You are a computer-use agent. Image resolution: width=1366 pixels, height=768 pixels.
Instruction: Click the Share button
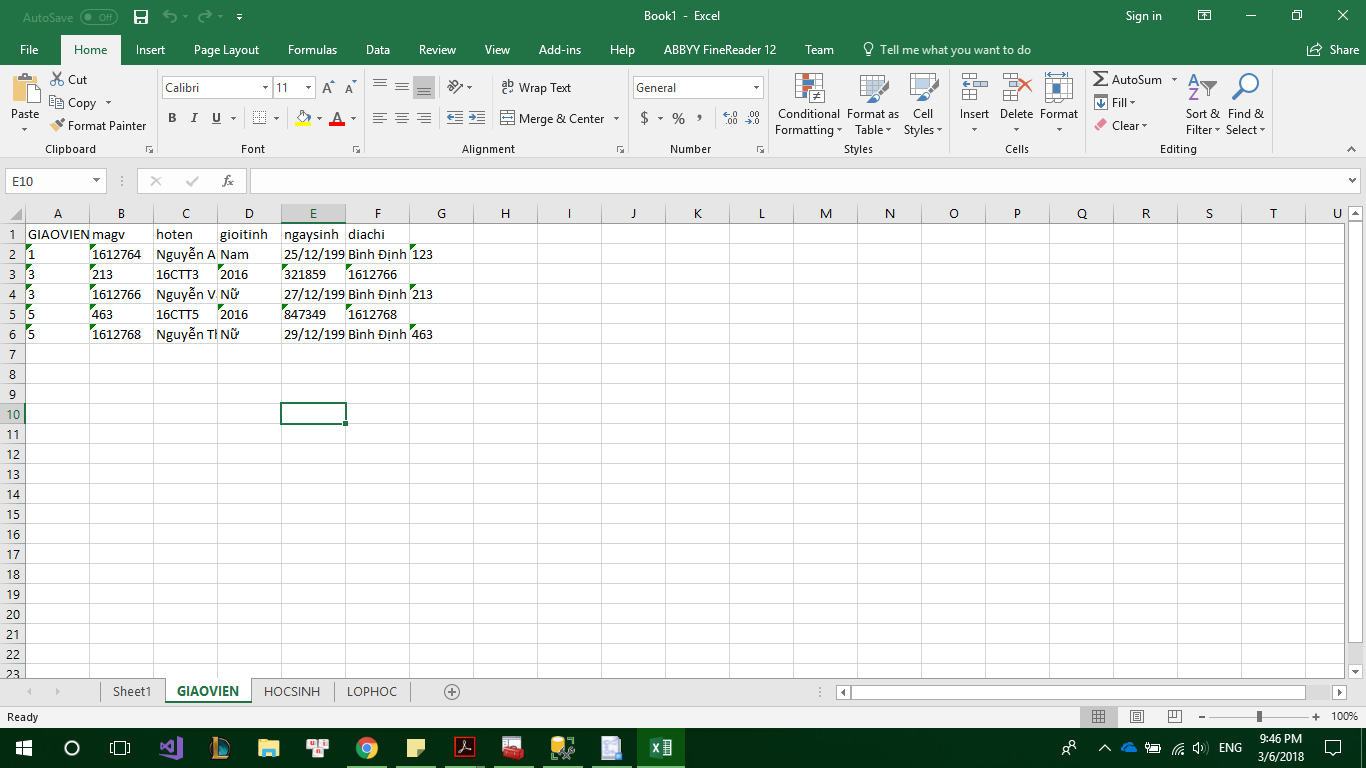click(1333, 50)
